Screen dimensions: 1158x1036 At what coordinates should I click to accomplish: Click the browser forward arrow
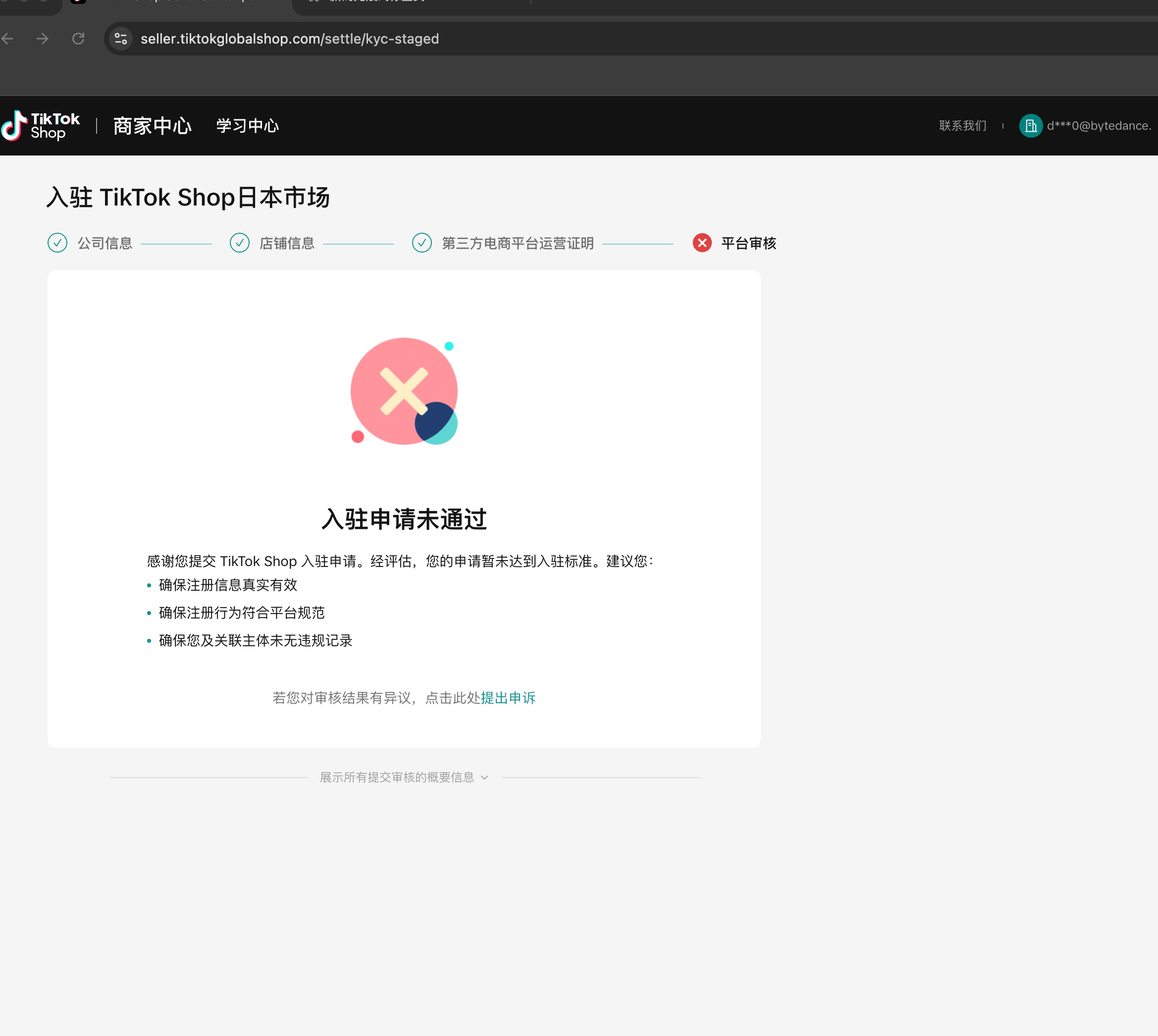[43, 39]
